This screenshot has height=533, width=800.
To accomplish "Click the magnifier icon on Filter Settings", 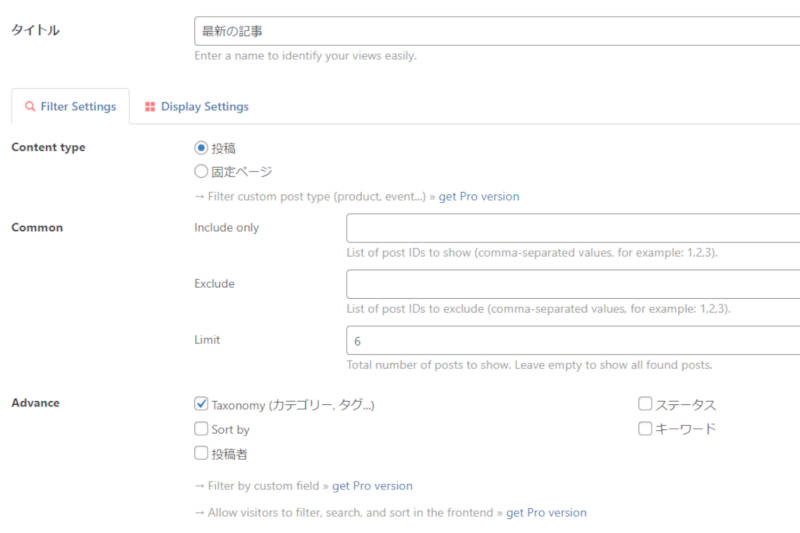I will pos(30,107).
